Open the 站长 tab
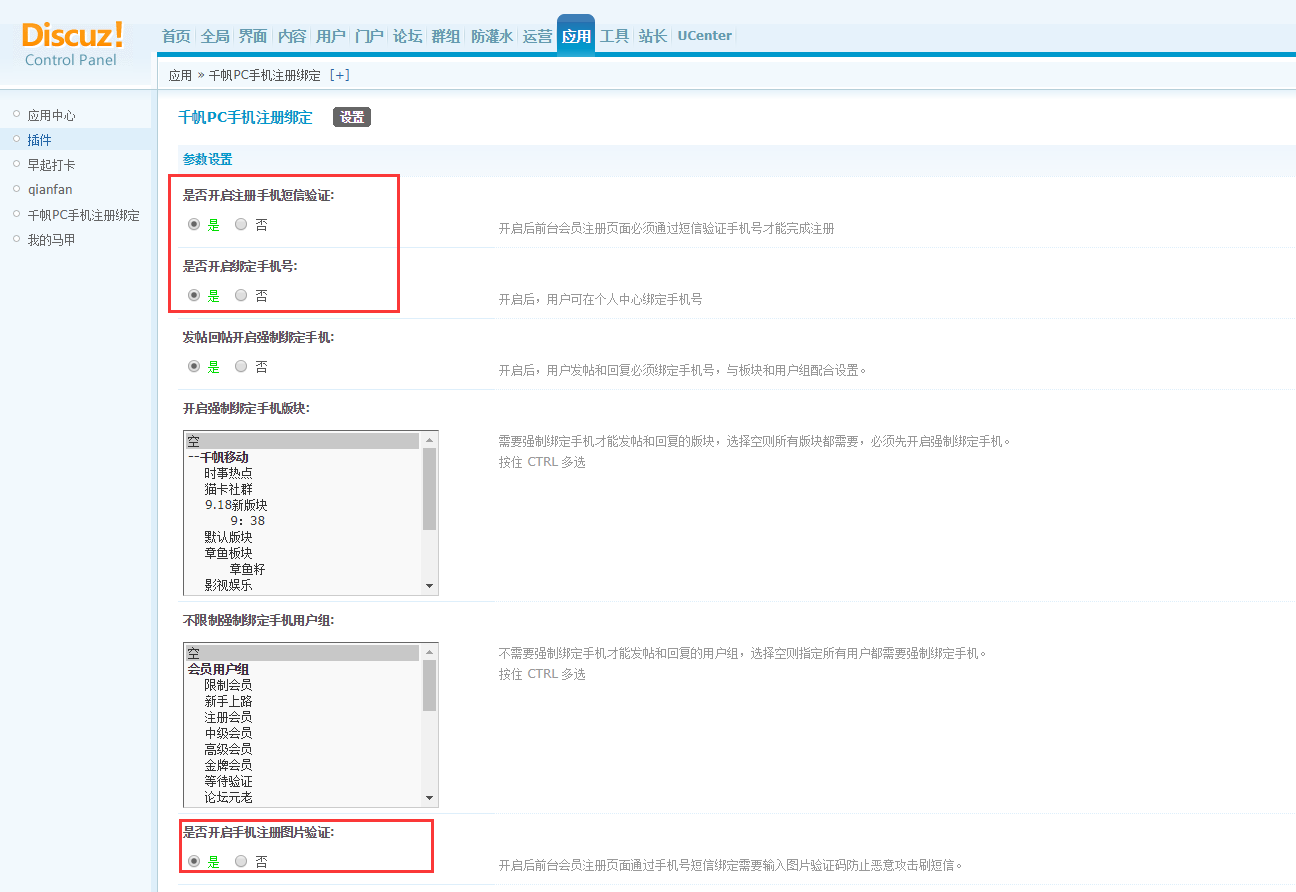The width and height of the screenshot is (1296, 892). tap(653, 36)
